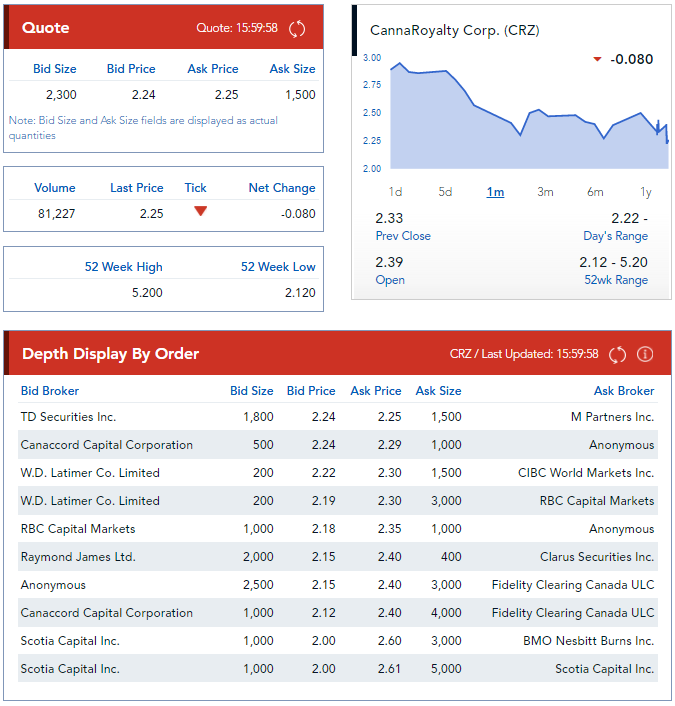Viewport: 675px width, 706px height.
Task: Select the 1m chart range
Action: pos(495,192)
